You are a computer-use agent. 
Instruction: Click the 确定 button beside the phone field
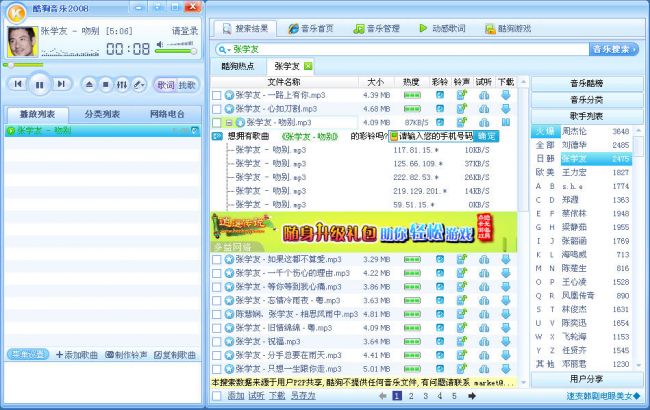pyautogui.click(x=486, y=136)
